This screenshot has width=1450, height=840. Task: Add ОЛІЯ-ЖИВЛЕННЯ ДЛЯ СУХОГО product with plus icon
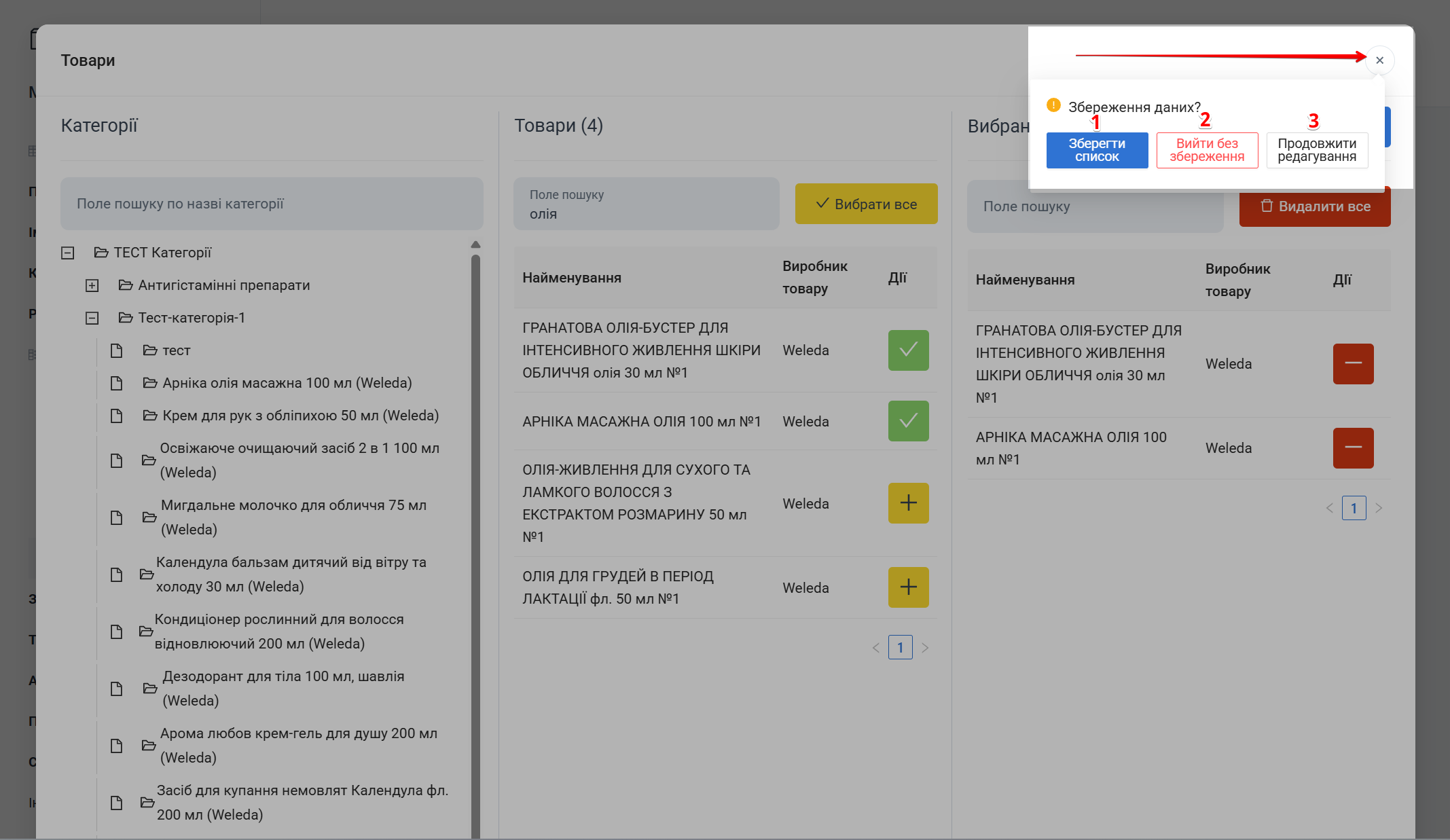908,503
